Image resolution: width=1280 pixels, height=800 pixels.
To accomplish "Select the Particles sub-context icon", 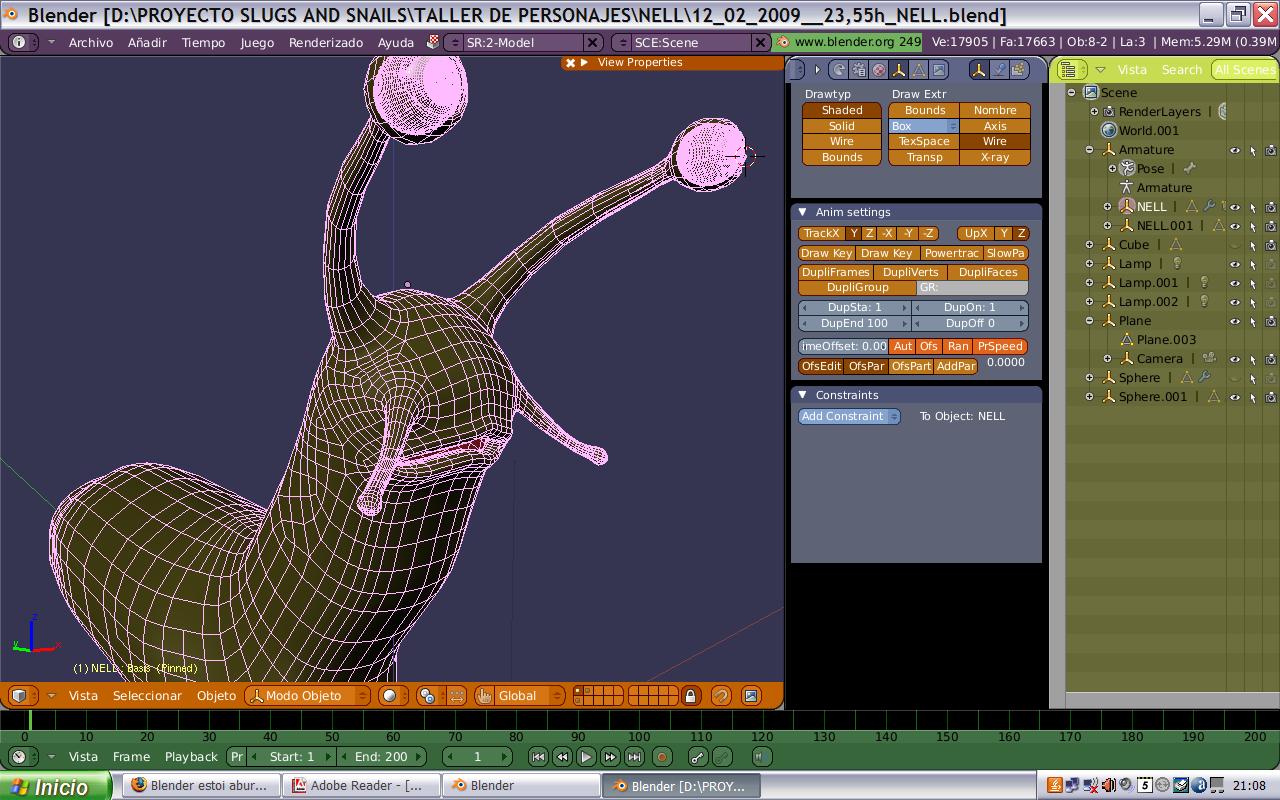I will click(x=1018, y=70).
